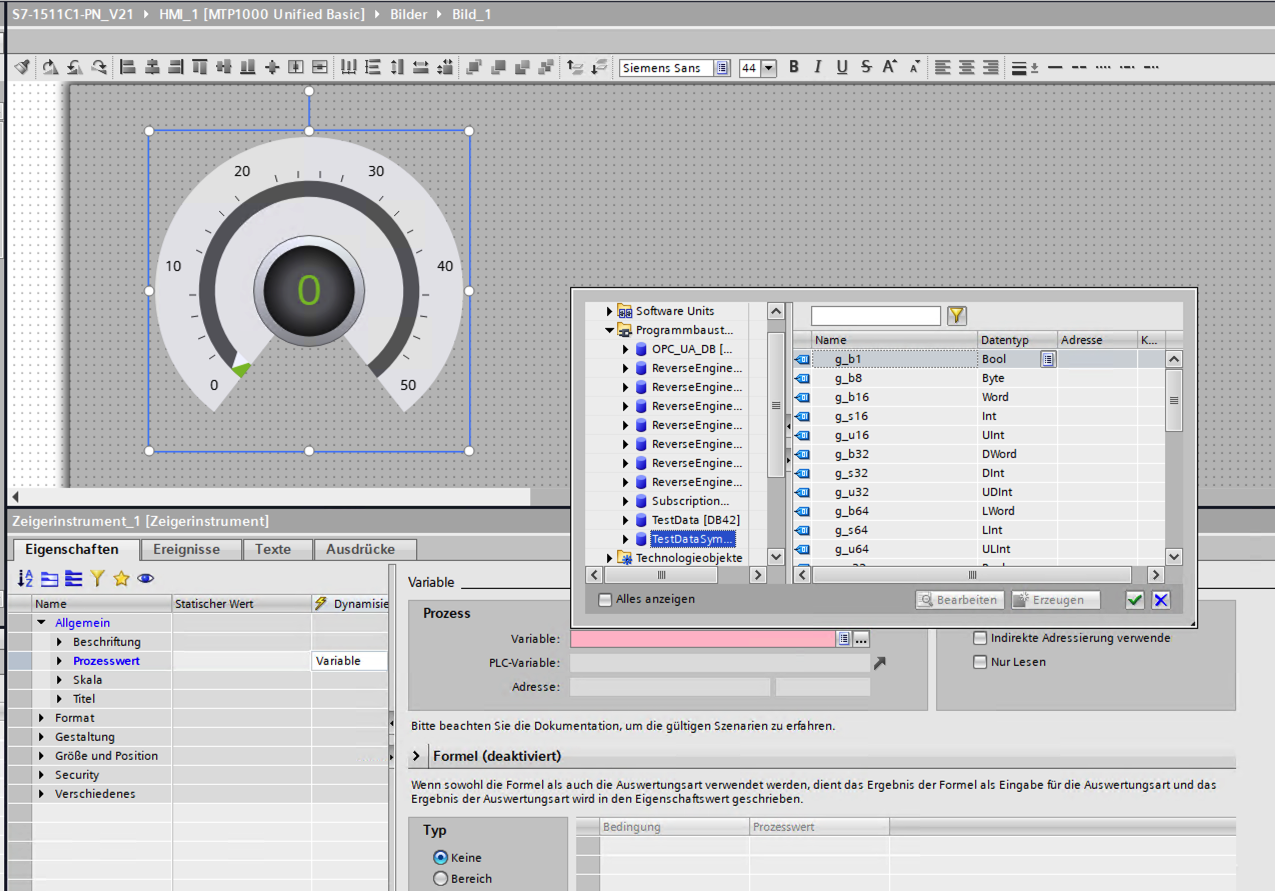Click the filter funnel in tag selection popup
This screenshot has height=891, width=1275.
tap(957, 316)
